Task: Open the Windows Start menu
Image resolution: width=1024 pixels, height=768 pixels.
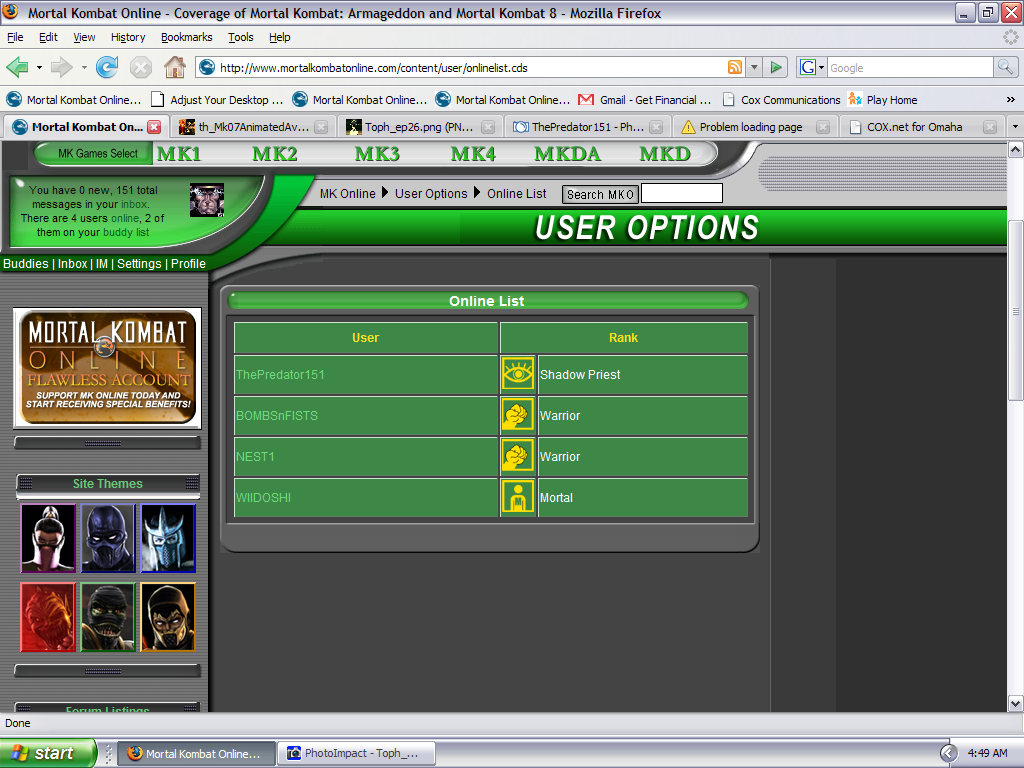Action: 48,753
